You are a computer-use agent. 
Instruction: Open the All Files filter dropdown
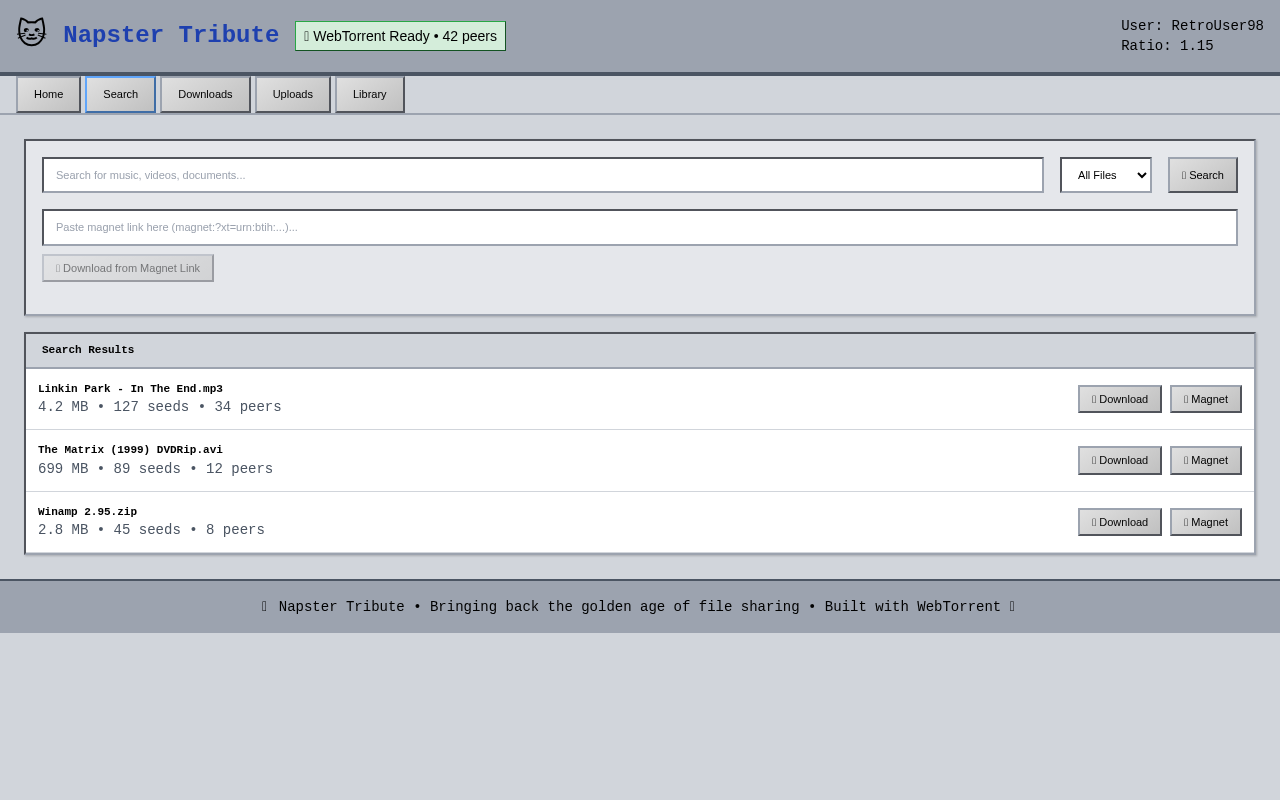coord(1105,174)
